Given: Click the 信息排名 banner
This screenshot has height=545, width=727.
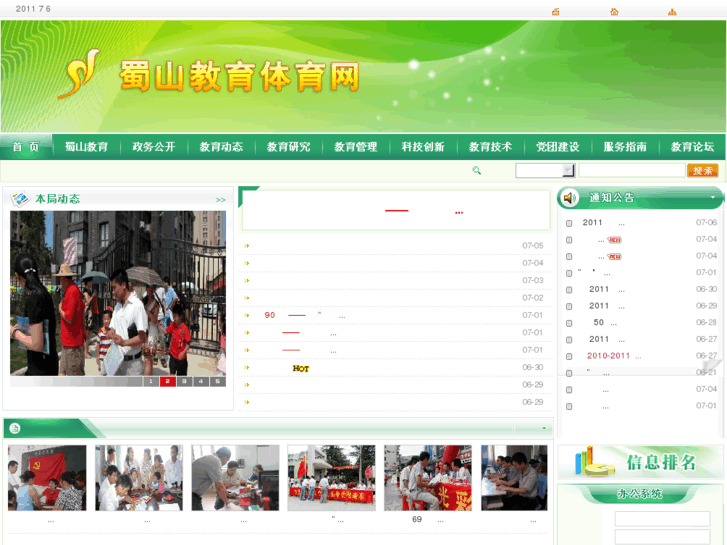Looking at the screenshot, I should (640, 462).
